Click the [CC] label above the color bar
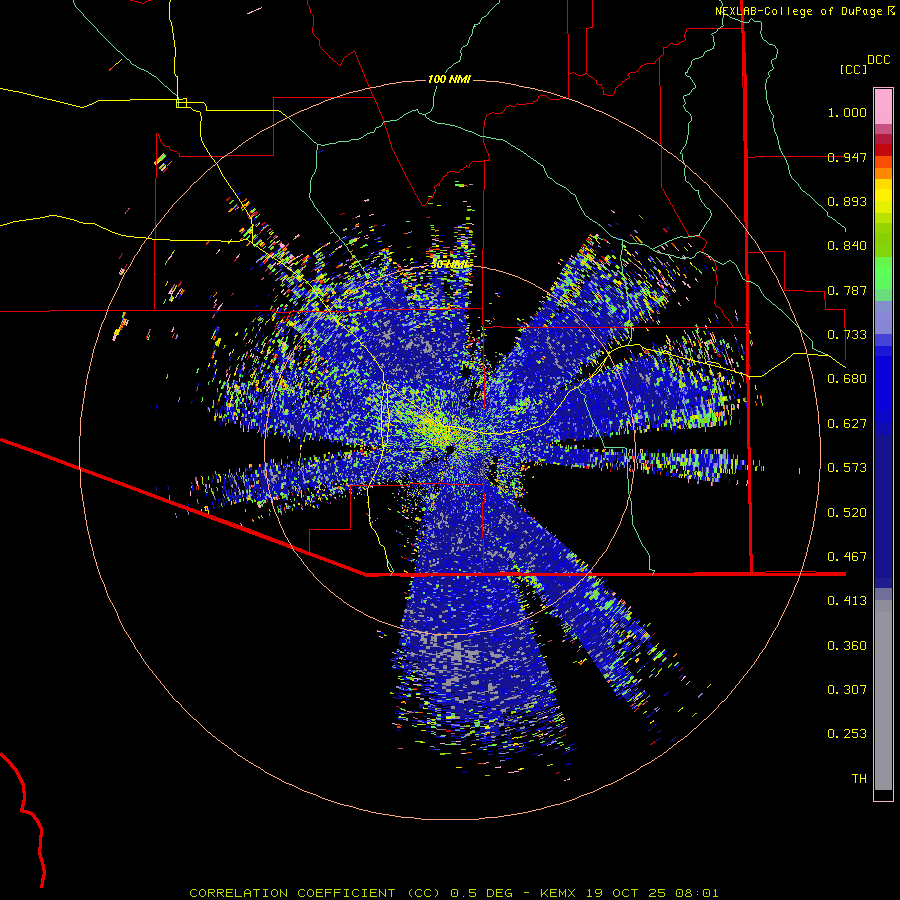900x900 pixels. (853, 69)
